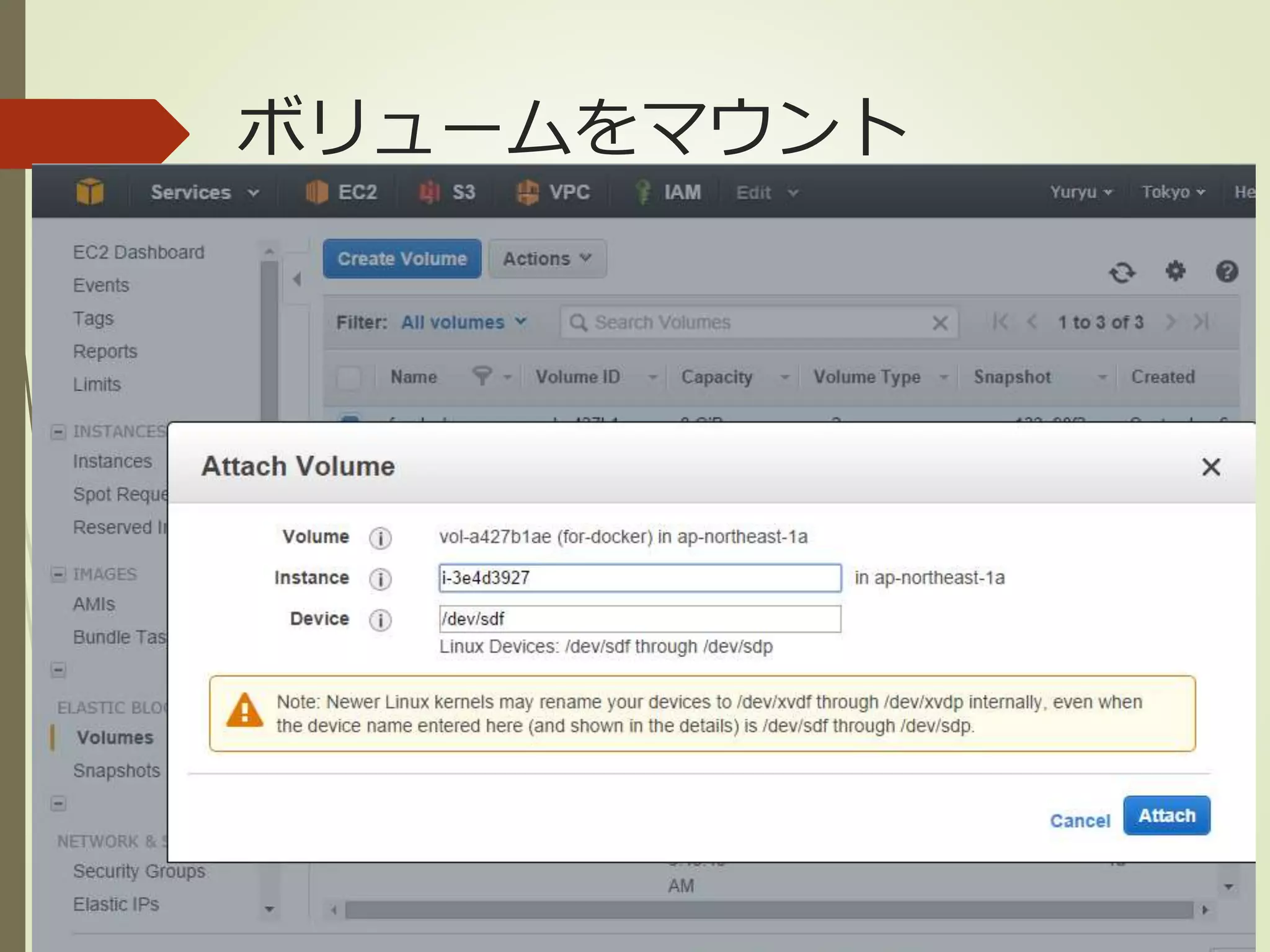Clear the Search Volumes field with X

click(x=939, y=323)
